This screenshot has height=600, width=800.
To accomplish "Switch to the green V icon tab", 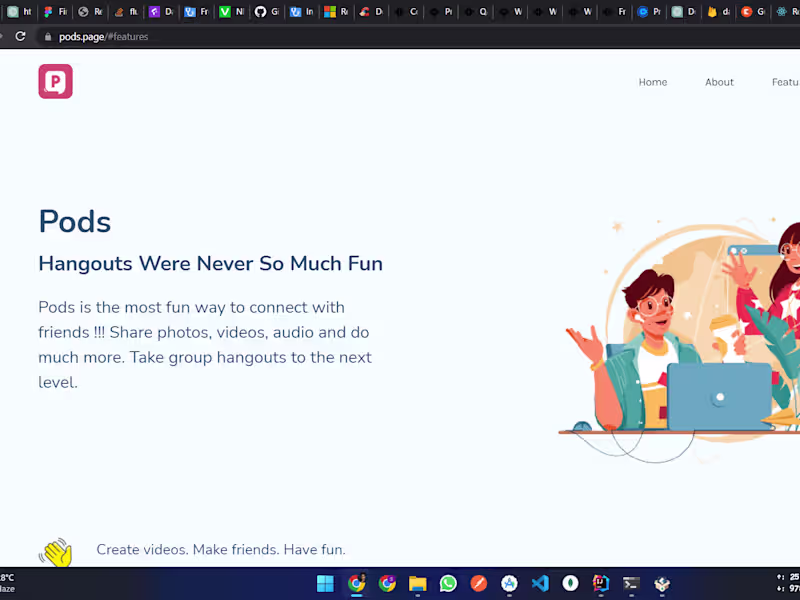I will [x=231, y=11].
